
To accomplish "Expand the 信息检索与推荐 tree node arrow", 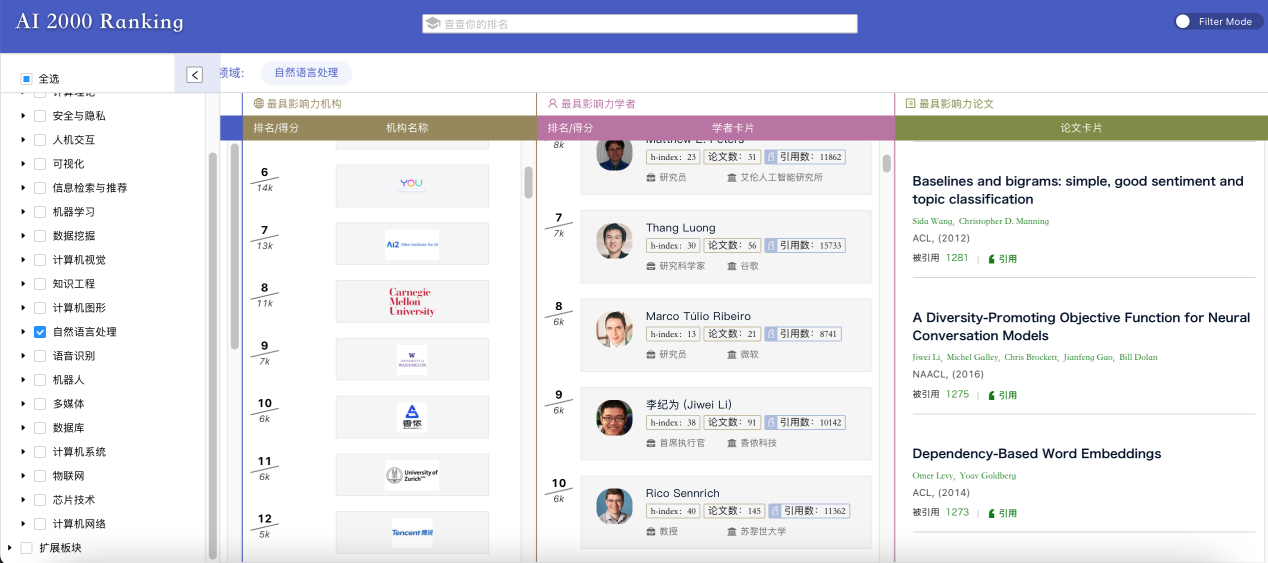I will (23, 188).
